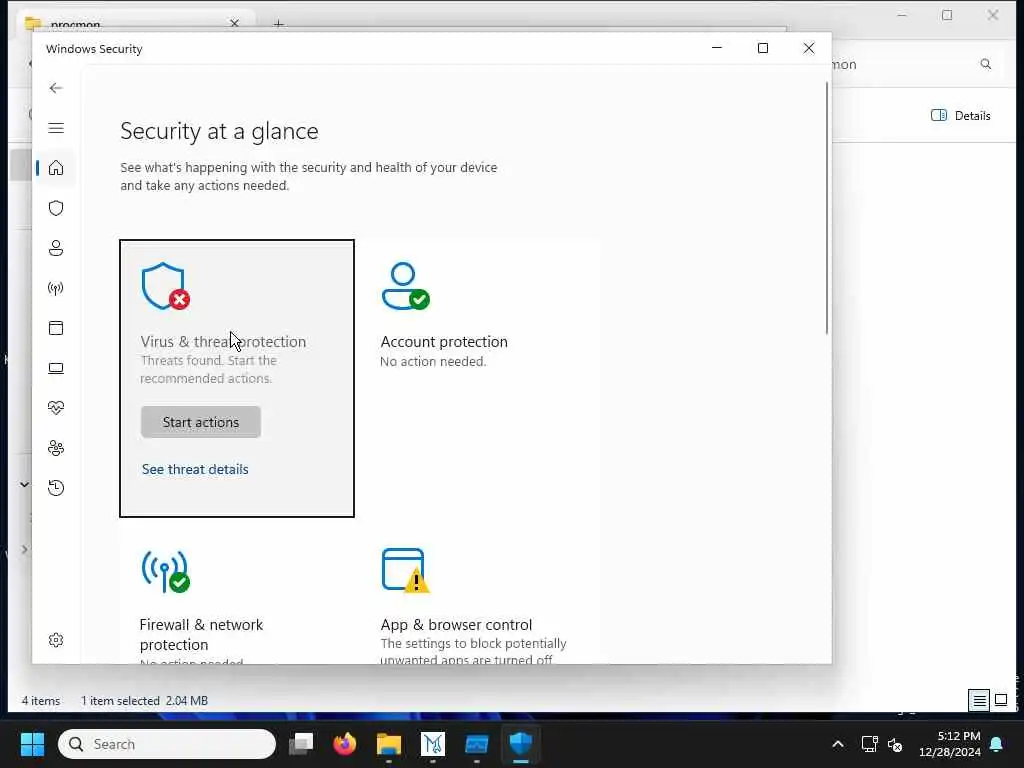Open the hamburger navigation menu

(x=56, y=128)
